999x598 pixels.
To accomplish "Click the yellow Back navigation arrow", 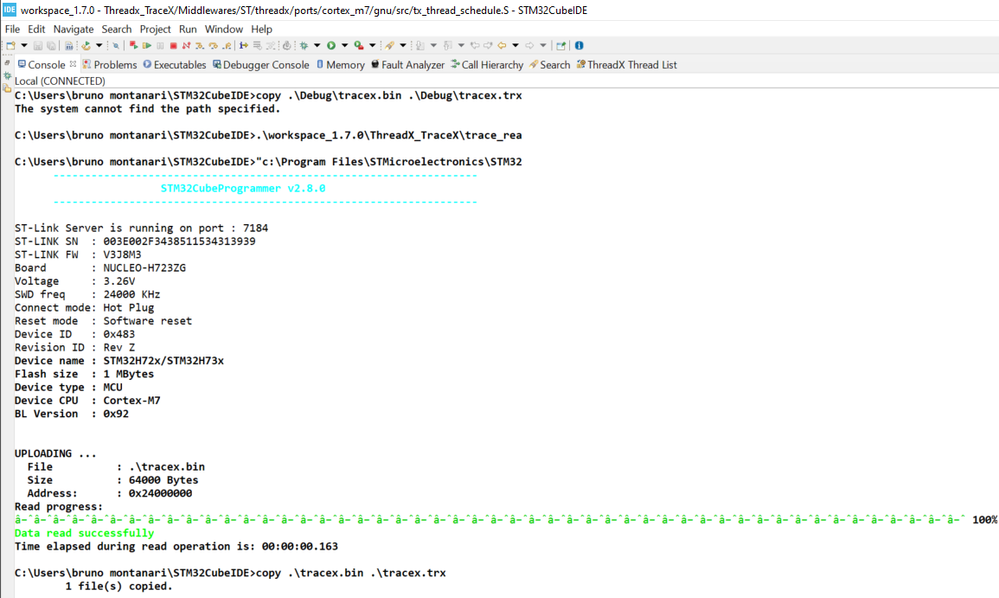I will click(501, 46).
